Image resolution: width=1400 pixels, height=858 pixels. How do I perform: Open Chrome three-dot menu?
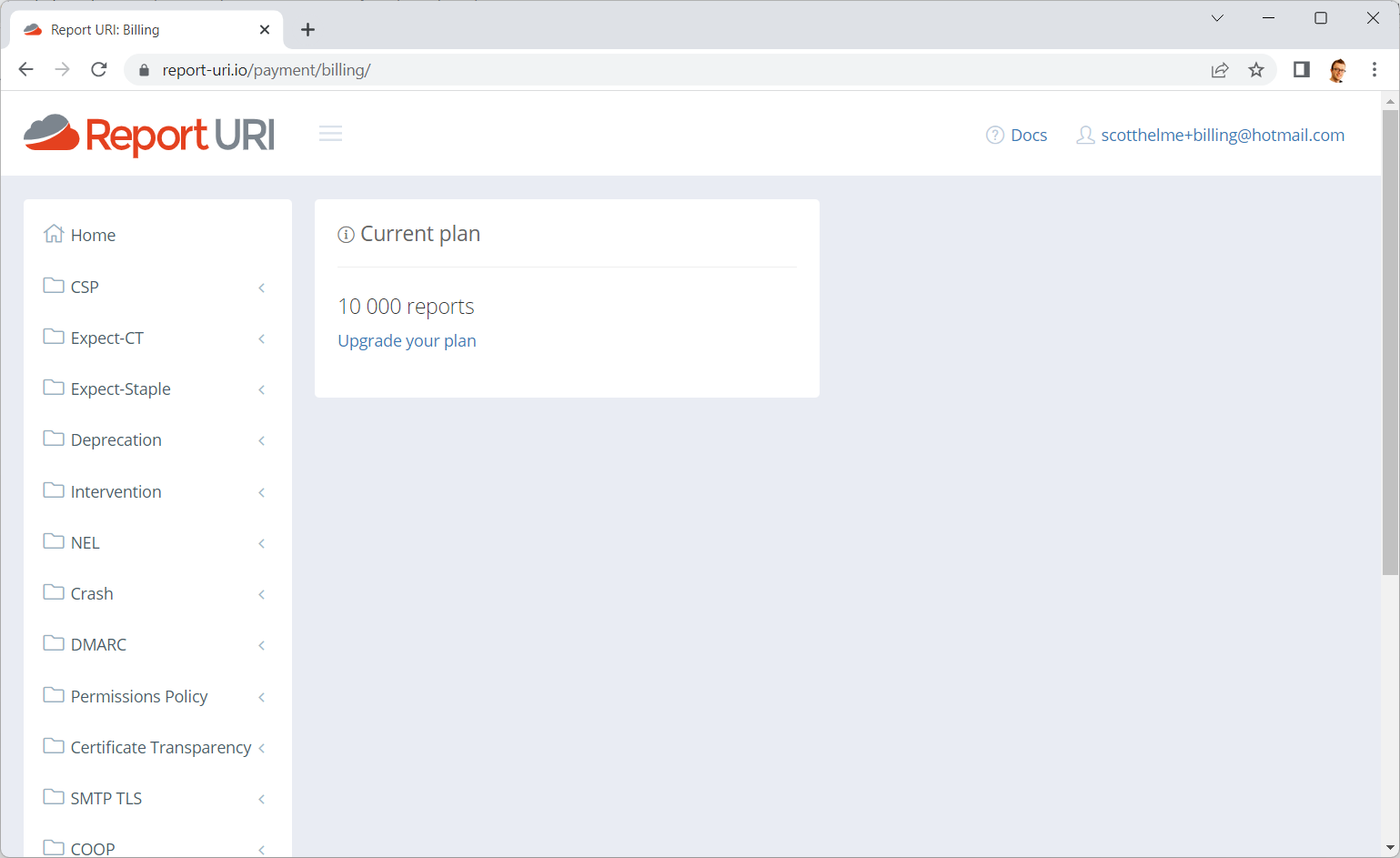(1375, 70)
